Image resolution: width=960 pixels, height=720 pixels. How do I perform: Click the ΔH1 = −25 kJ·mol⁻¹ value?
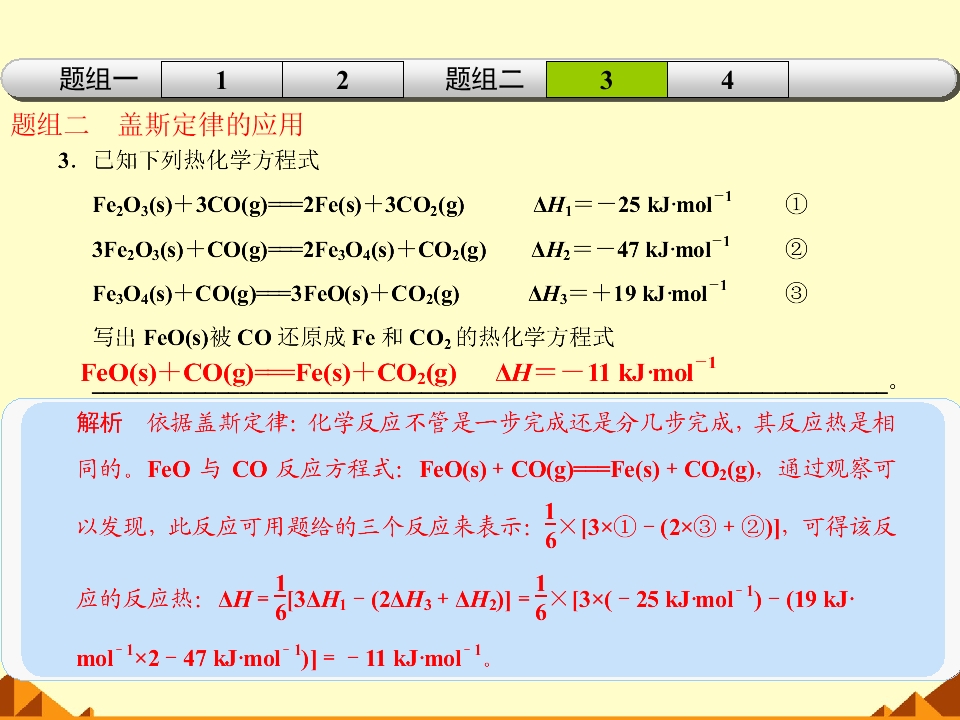[x=632, y=203]
